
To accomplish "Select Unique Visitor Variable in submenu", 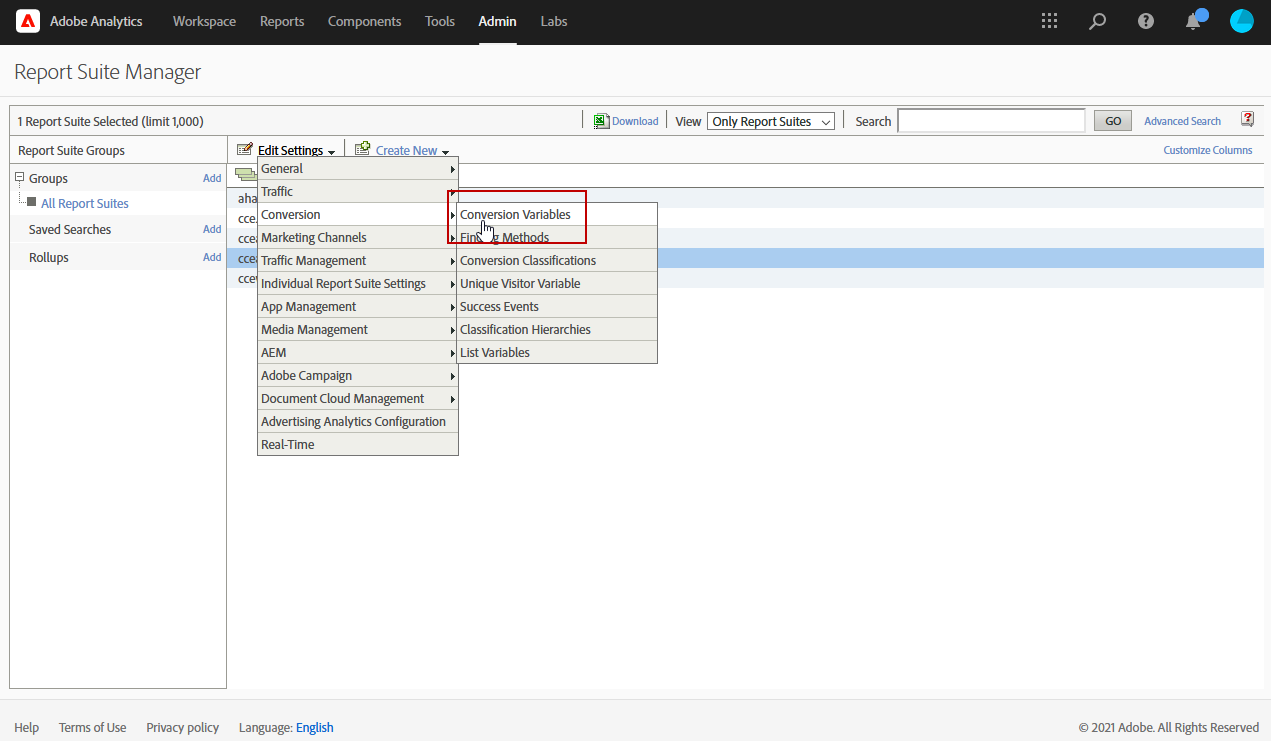I will (557, 284).
